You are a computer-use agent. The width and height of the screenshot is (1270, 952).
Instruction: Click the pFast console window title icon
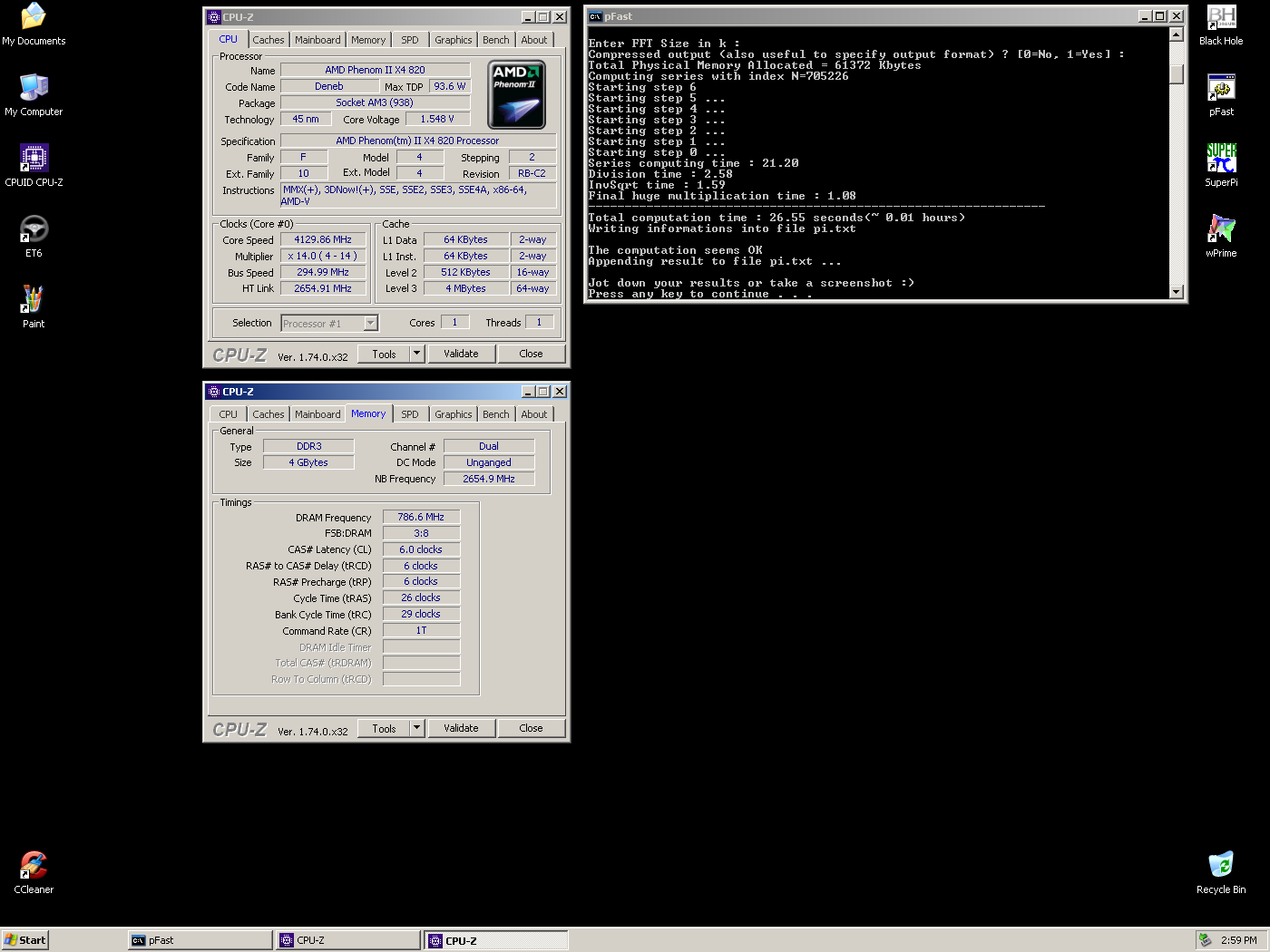click(595, 16)
